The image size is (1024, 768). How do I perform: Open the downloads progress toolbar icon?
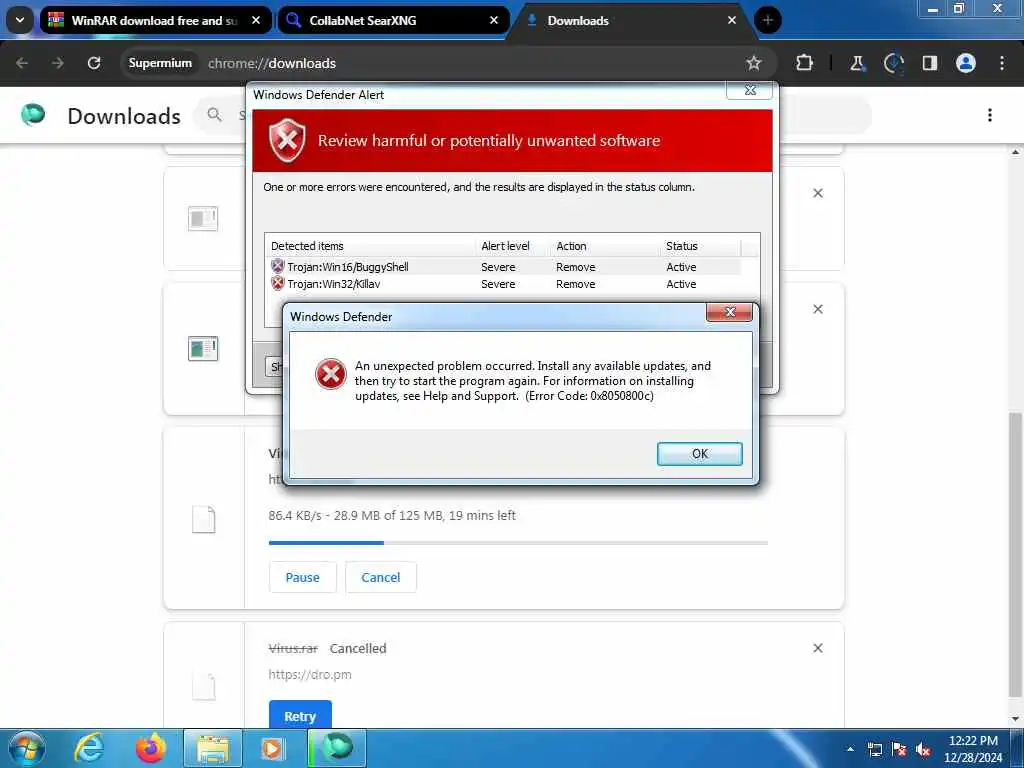893,63
